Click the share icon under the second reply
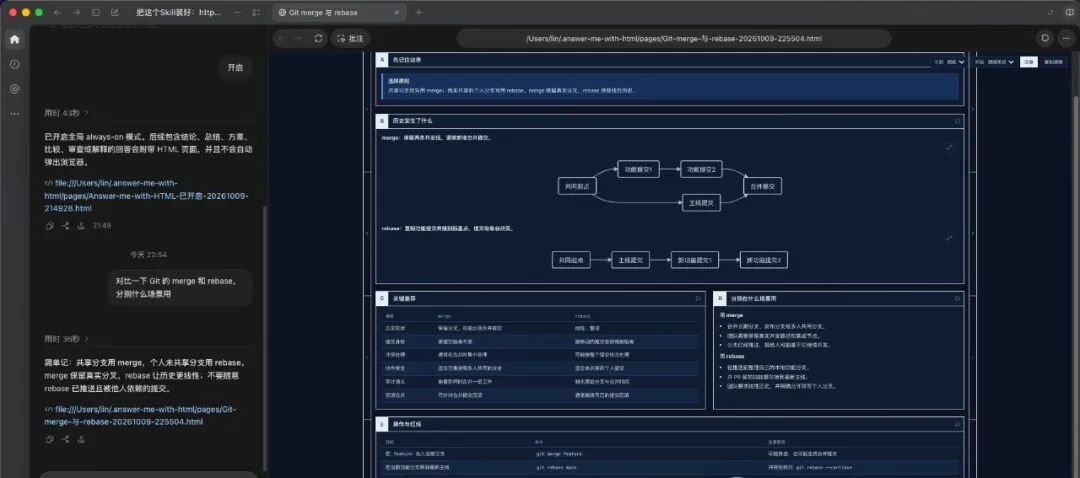 pyautogui.click(x=65, y=439)
